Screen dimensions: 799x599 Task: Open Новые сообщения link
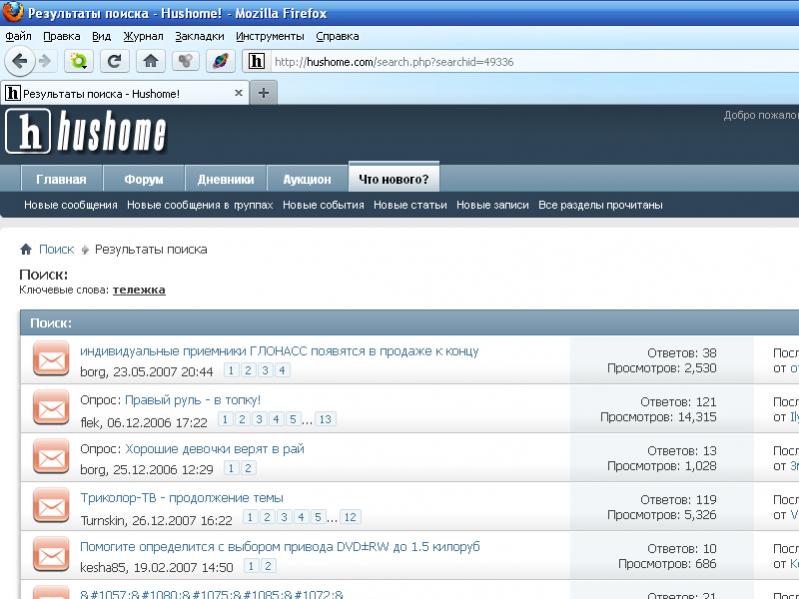tap(71, 205)
